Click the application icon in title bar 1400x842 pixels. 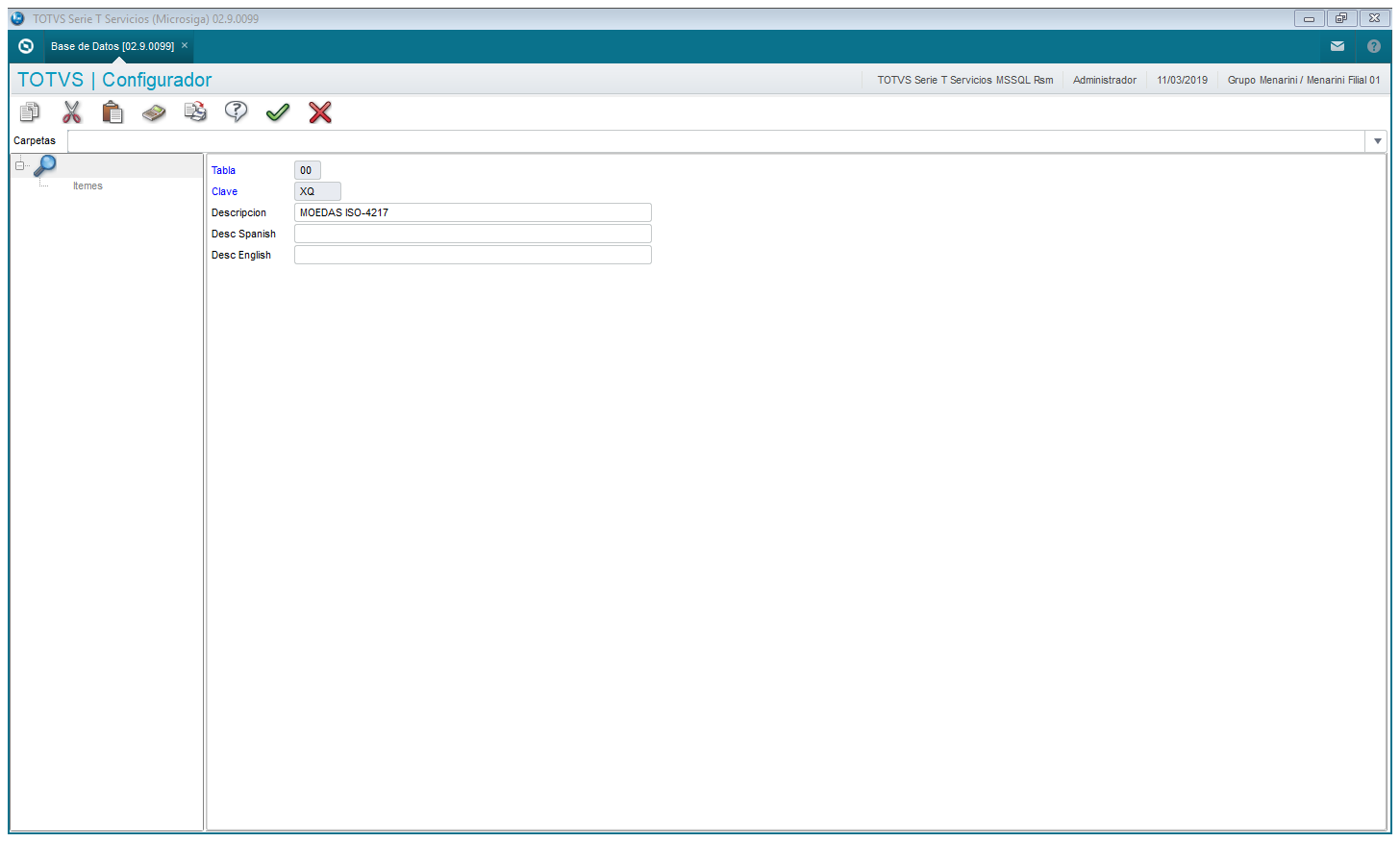coord(17,18)
